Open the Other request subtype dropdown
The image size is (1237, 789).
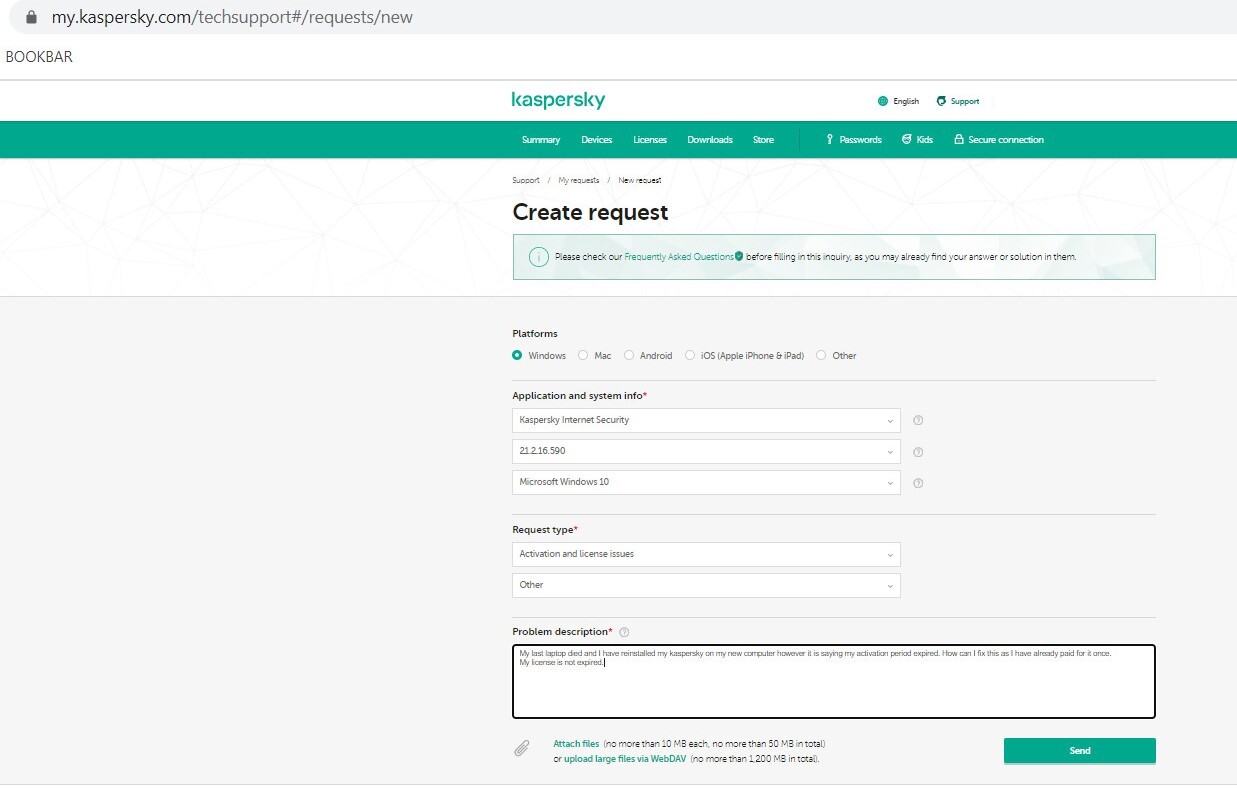706,585
